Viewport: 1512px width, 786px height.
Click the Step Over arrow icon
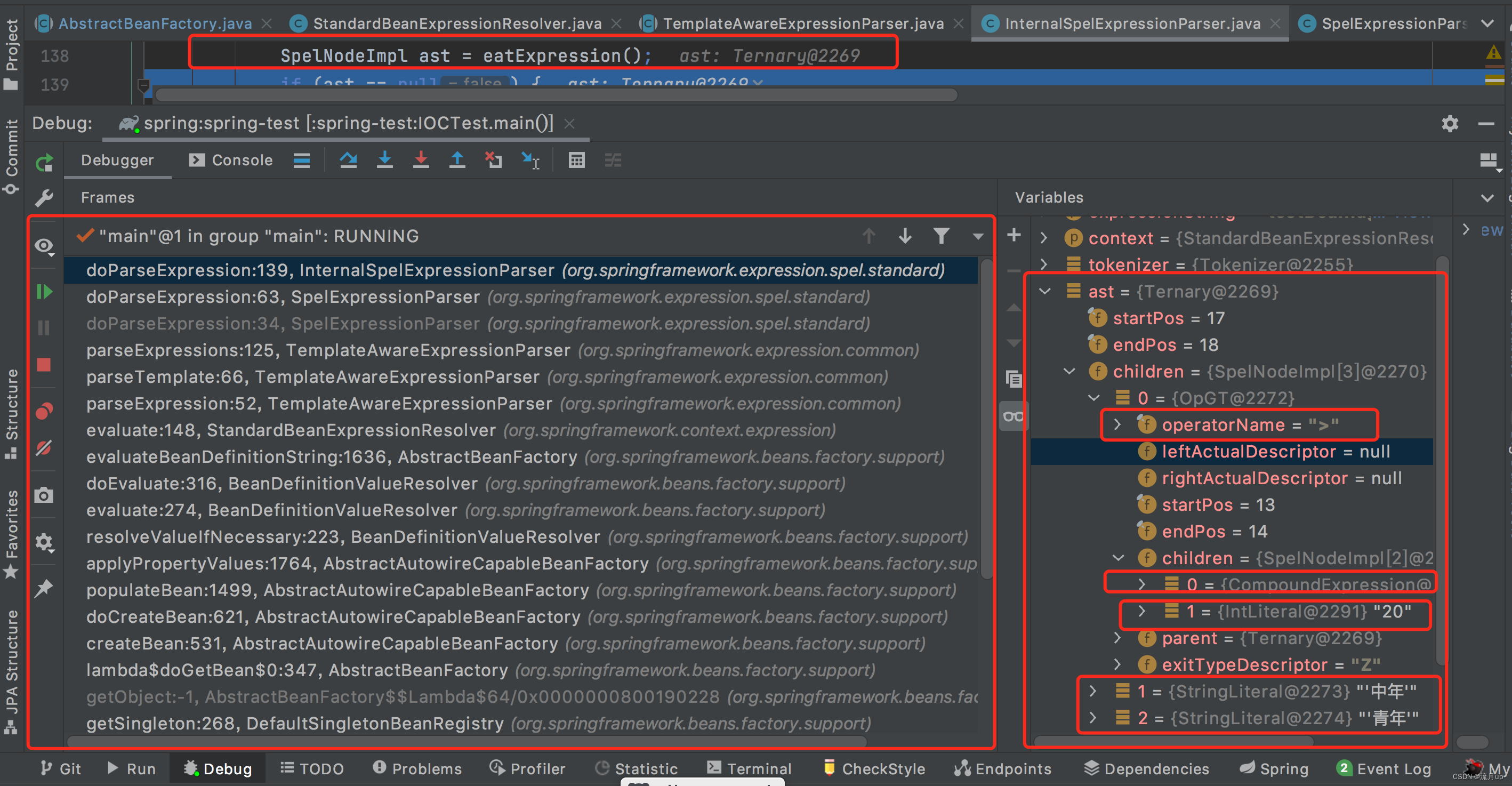click(x=348, y=161)
